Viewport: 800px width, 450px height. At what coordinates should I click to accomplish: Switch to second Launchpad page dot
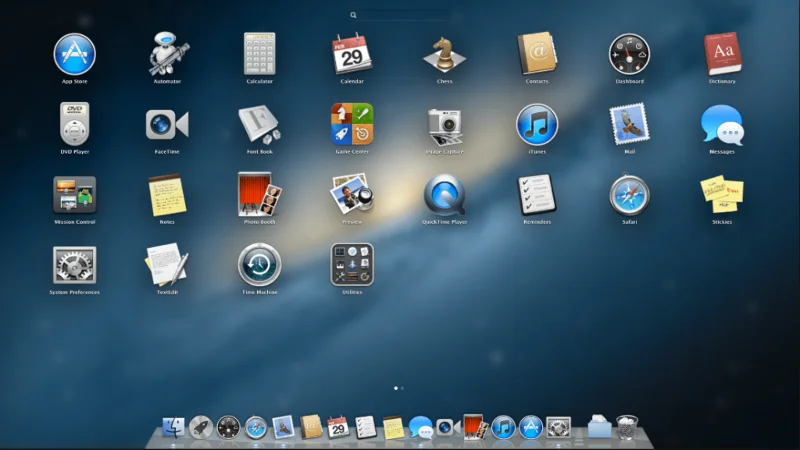click(x=403, y=388)
